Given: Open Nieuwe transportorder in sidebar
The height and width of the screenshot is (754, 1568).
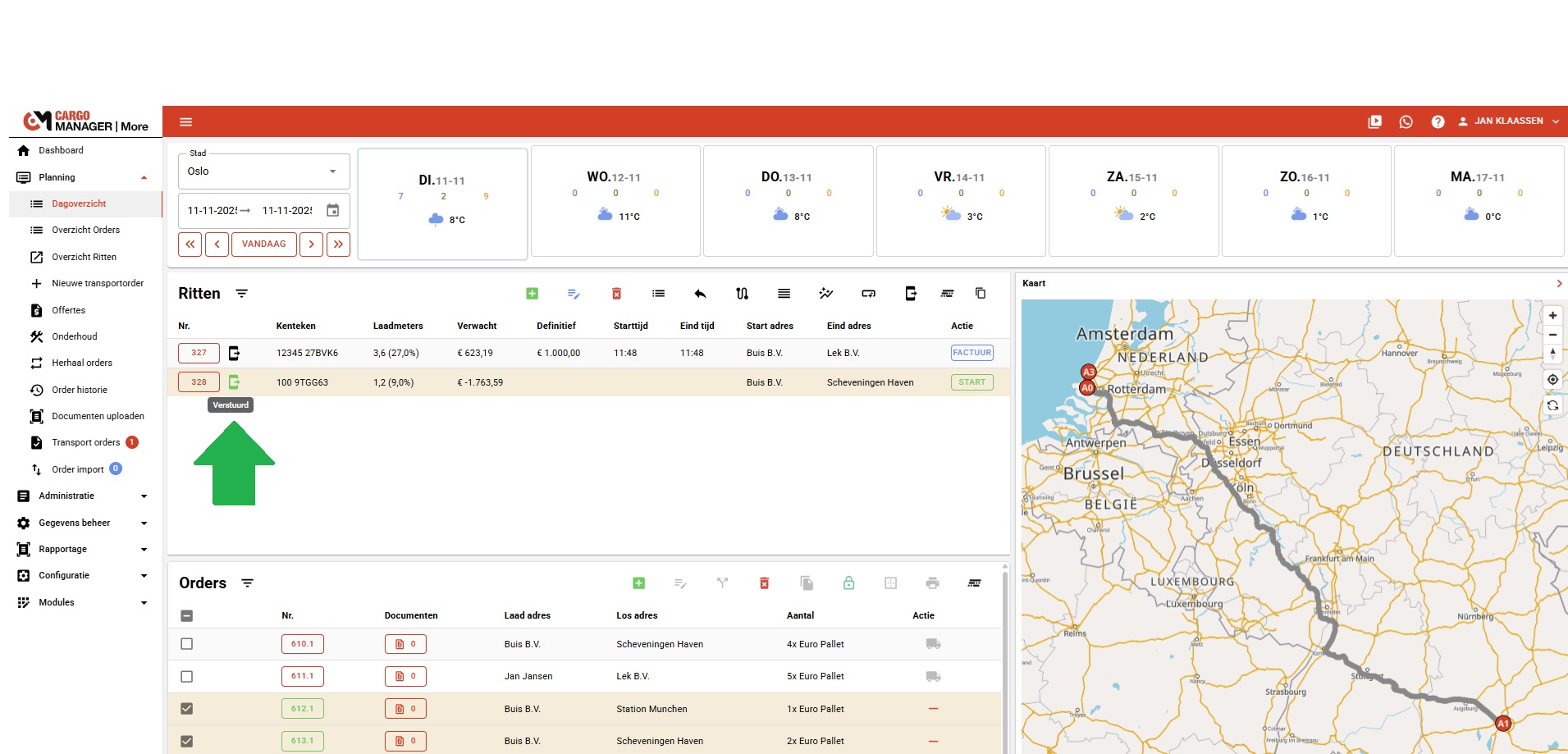Looking at the screenshot, I should pyautogui.click(x=98, y=284).
